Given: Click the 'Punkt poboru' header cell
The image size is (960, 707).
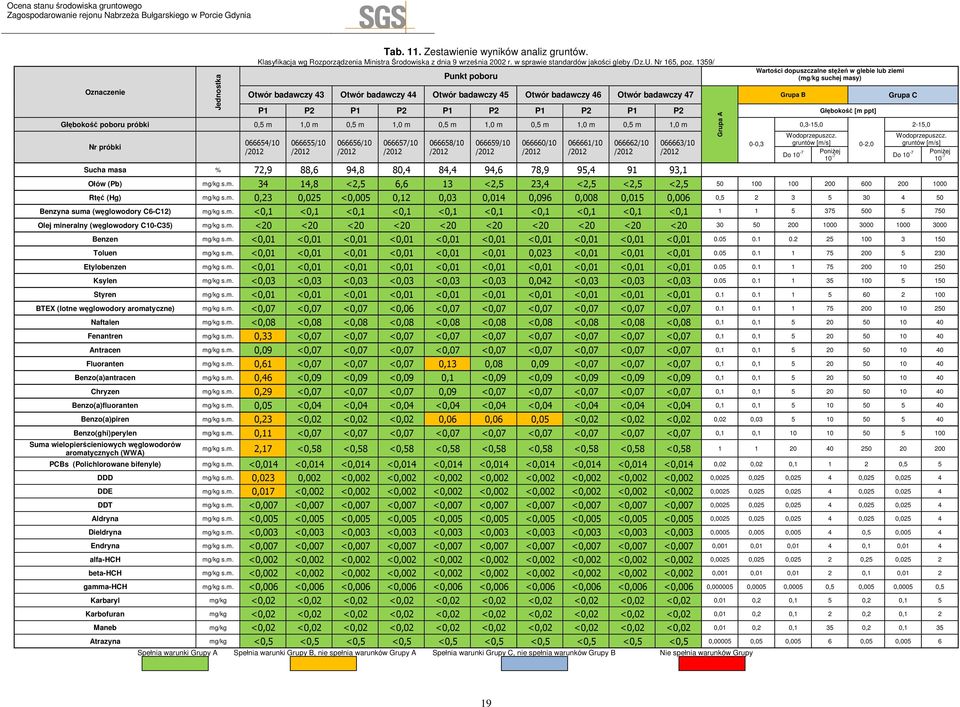Looking at the screenshot, I should (471, 77).
